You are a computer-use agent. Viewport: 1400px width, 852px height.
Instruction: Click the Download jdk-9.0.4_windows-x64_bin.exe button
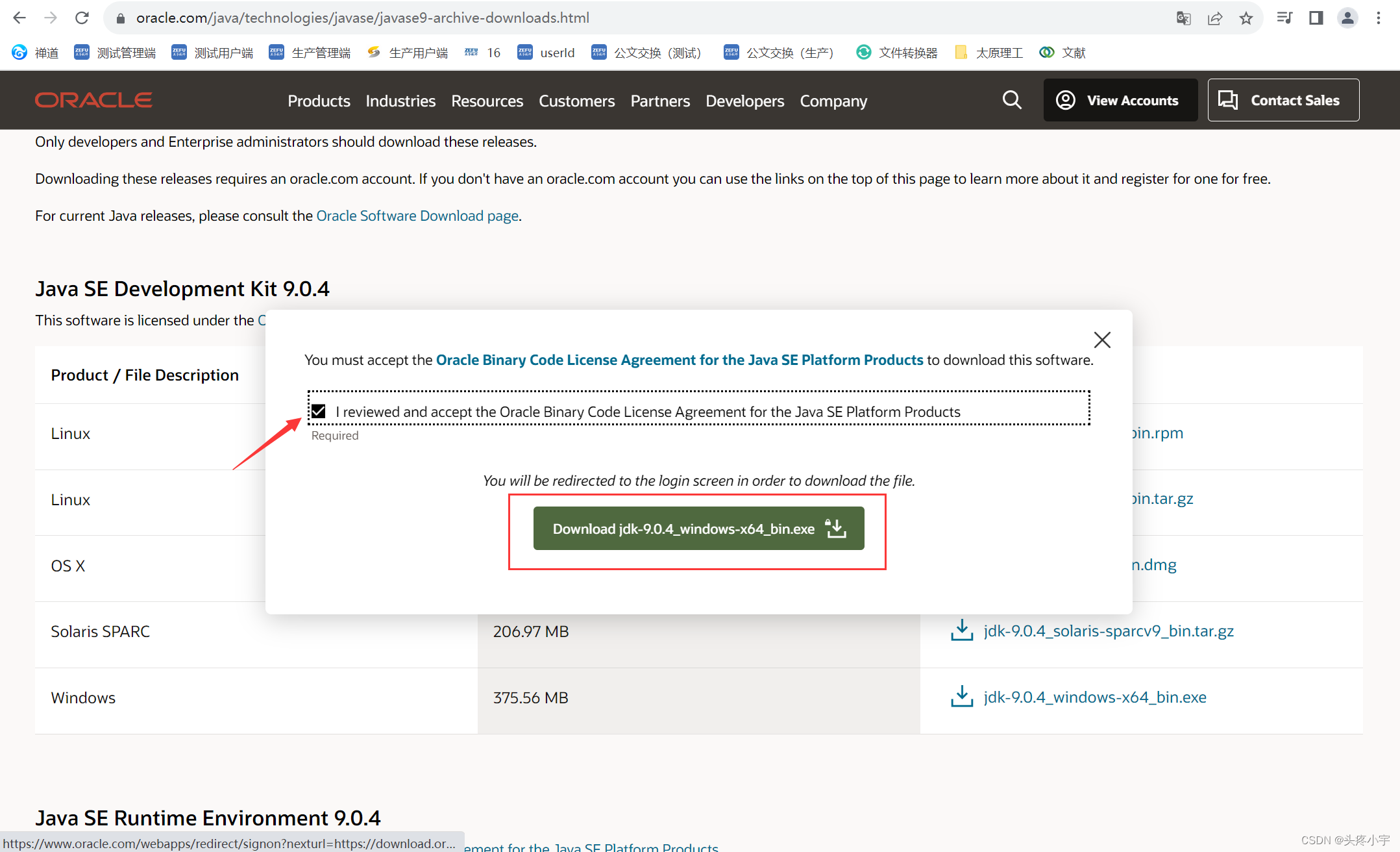[698, 529]
